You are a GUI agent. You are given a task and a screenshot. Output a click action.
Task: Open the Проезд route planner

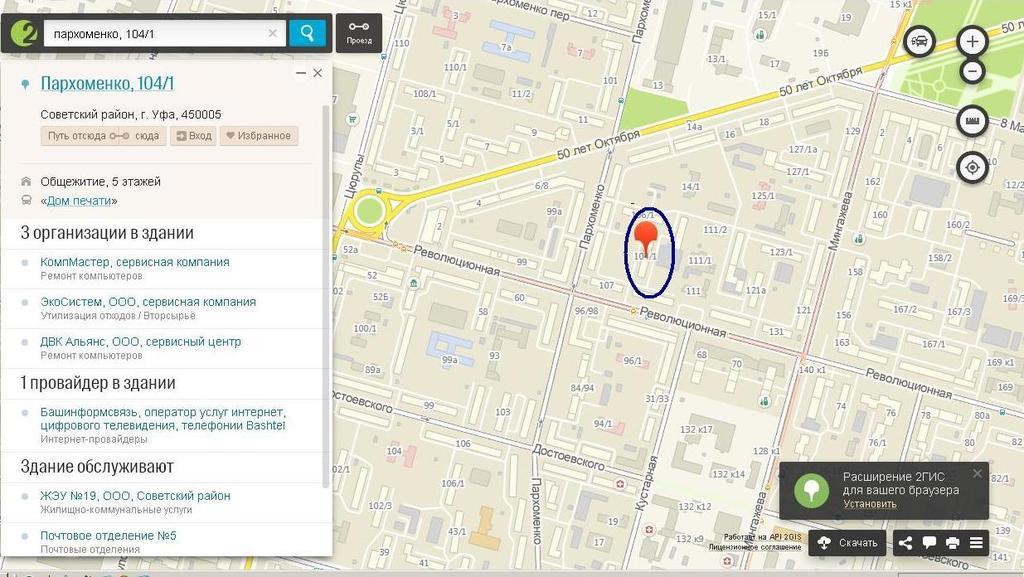coord(358,34)
